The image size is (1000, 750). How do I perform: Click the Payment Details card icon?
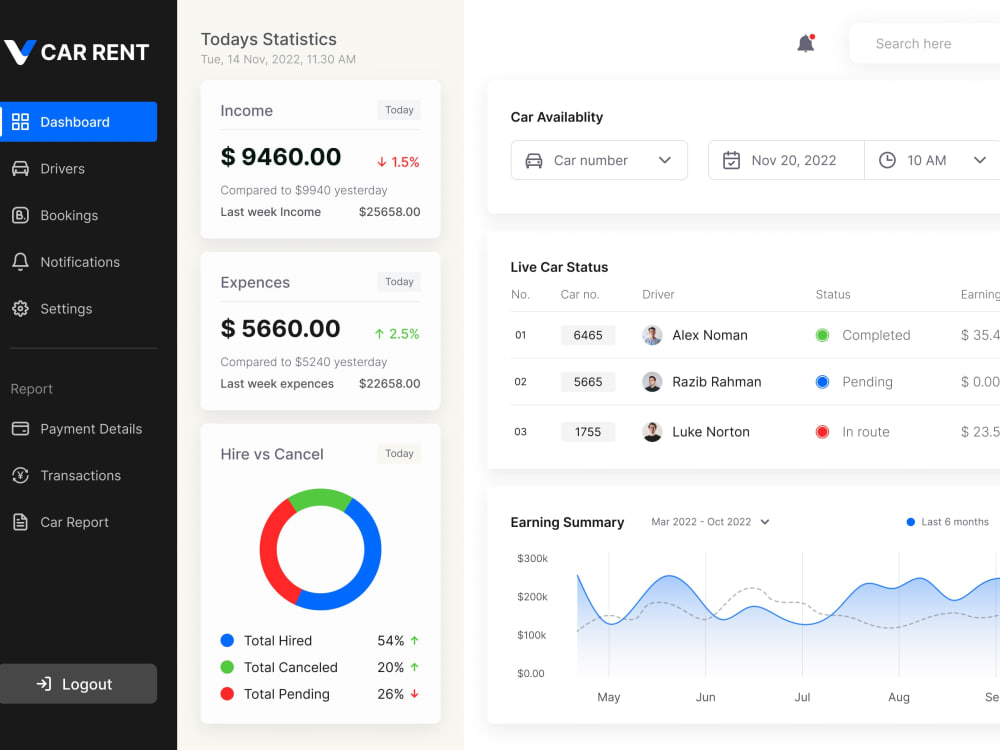(20, 429)
